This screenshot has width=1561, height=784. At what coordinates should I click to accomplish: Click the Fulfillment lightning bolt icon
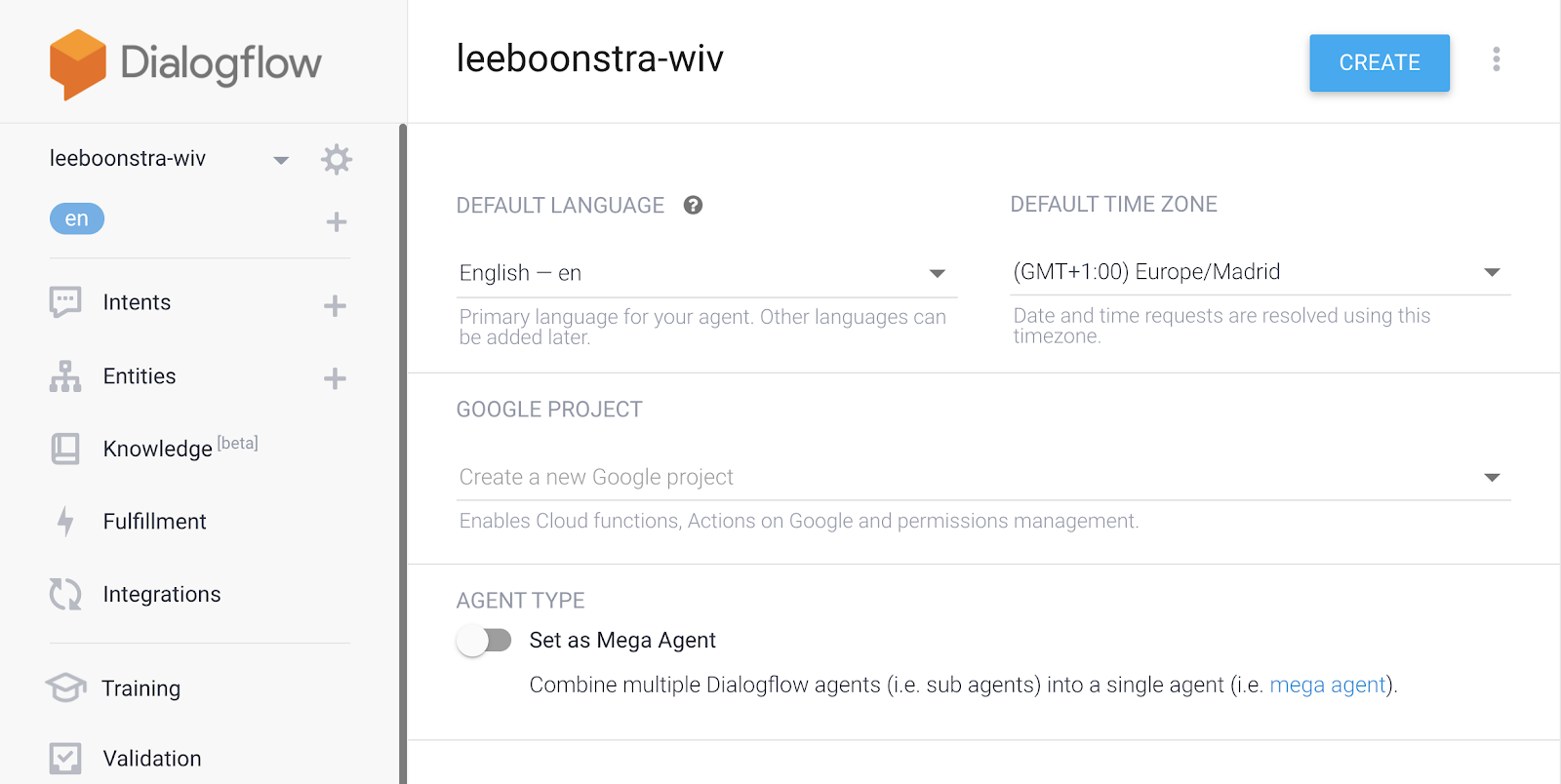point(65,522)
